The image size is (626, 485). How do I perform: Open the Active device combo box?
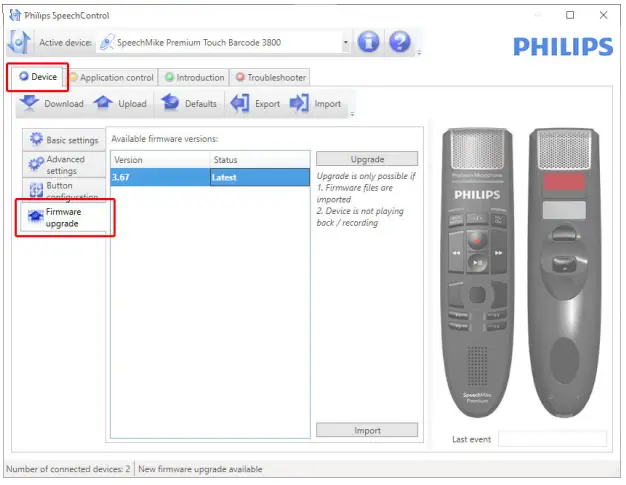(x=224, y=42)
